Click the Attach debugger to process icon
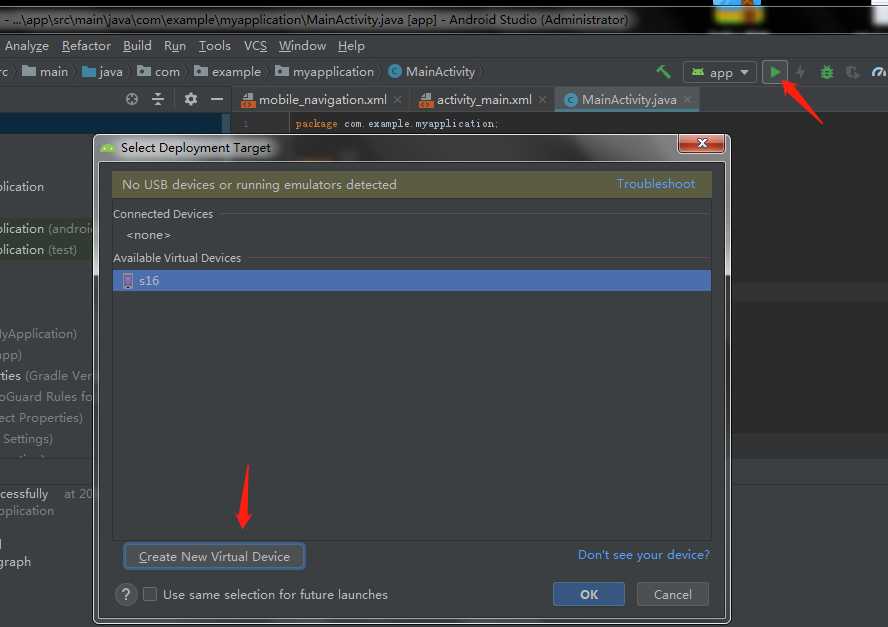Screen dimensions: 888x627 pyautogui.click(x=852, y=72)
